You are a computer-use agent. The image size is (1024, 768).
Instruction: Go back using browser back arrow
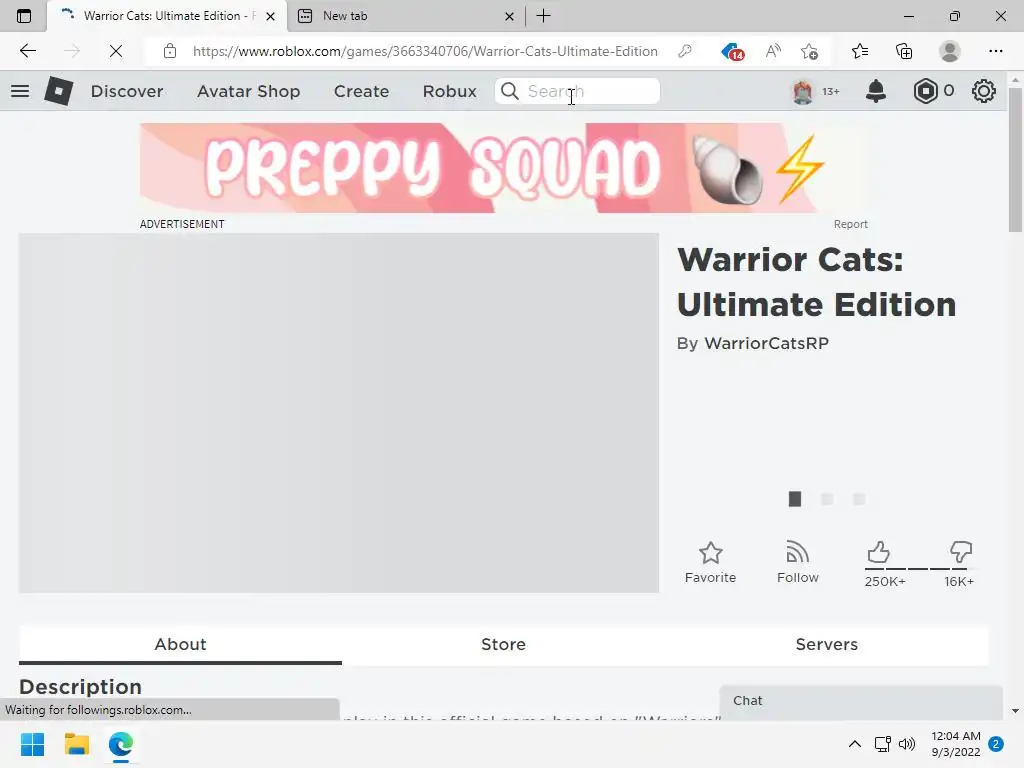pyautogui.click(x=27, y=51)
